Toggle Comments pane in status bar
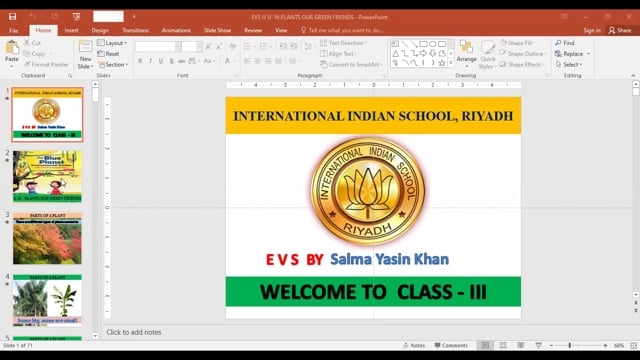Screen dimensions: 640x360 coord(451,345)
